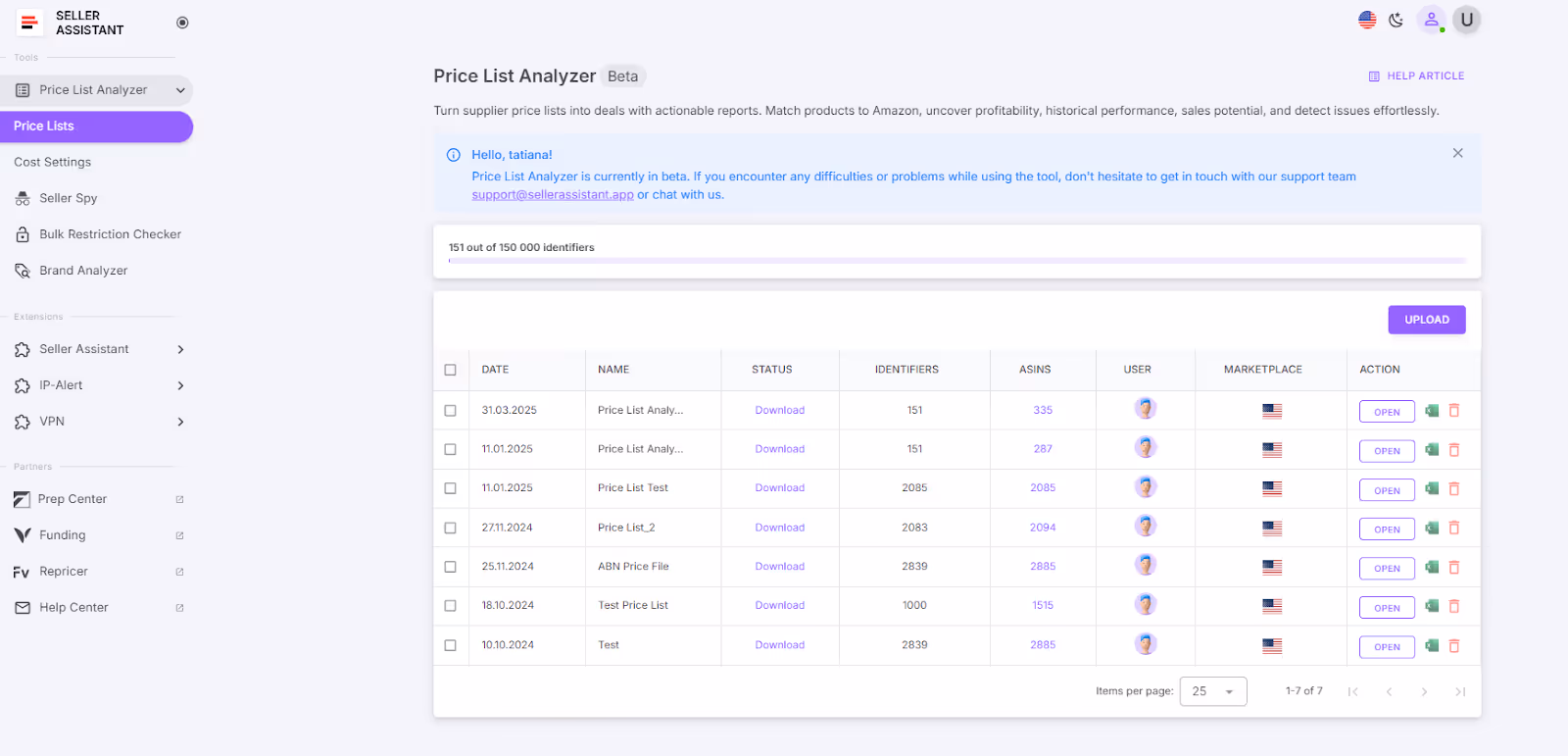Click the Seller Spy sidebar icon
Image resolution: width=1568 pixels, height=756 pixels.
point(23,199)
